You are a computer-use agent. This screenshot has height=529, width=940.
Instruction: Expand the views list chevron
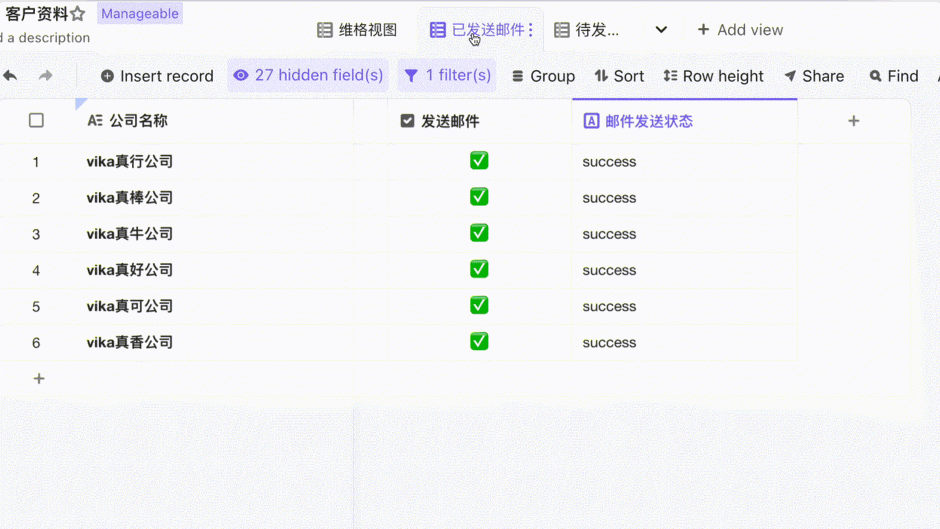(661, 30)
